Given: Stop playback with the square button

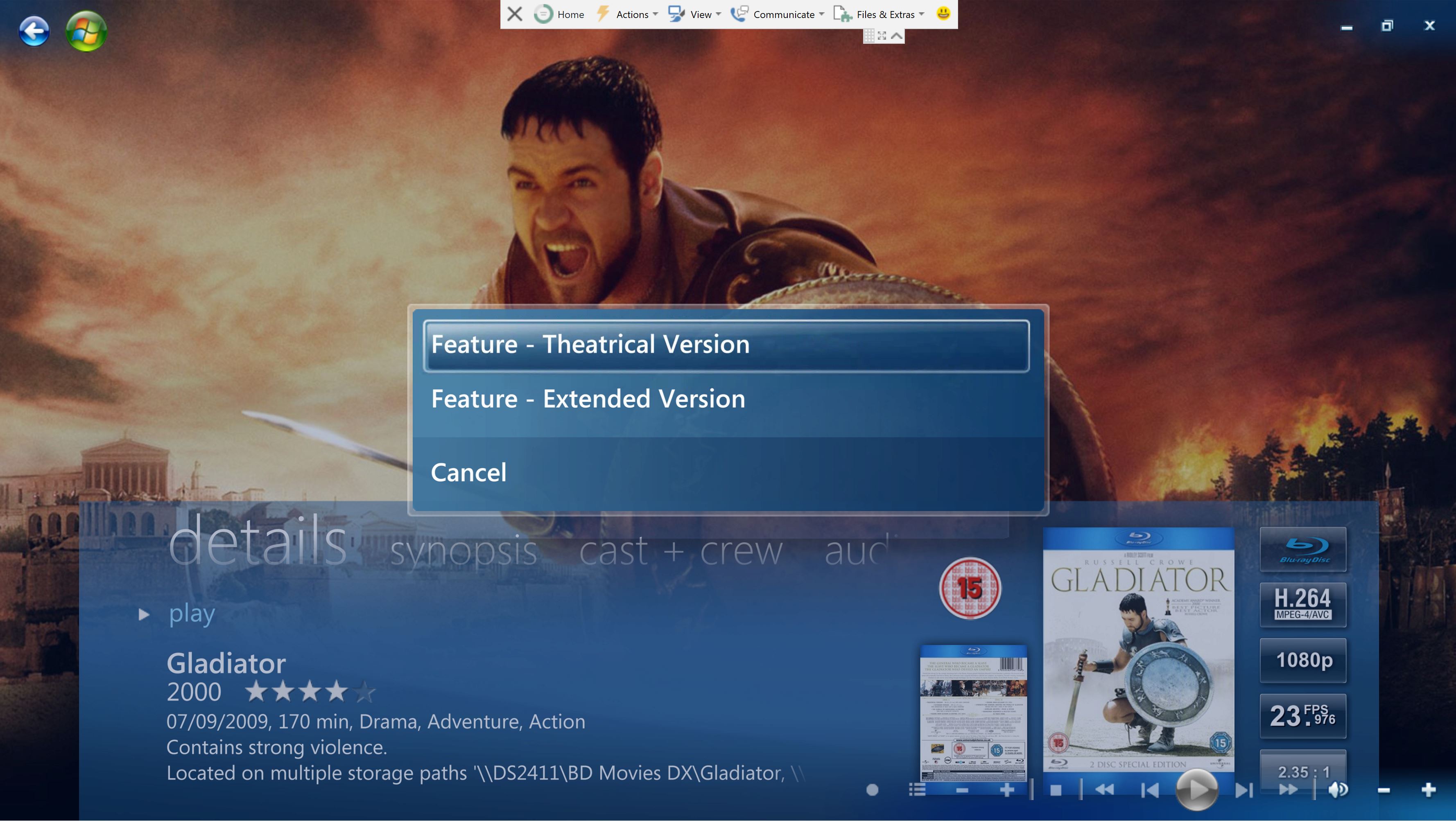Looking at the screenshot, I should (x=1055, y=790).
